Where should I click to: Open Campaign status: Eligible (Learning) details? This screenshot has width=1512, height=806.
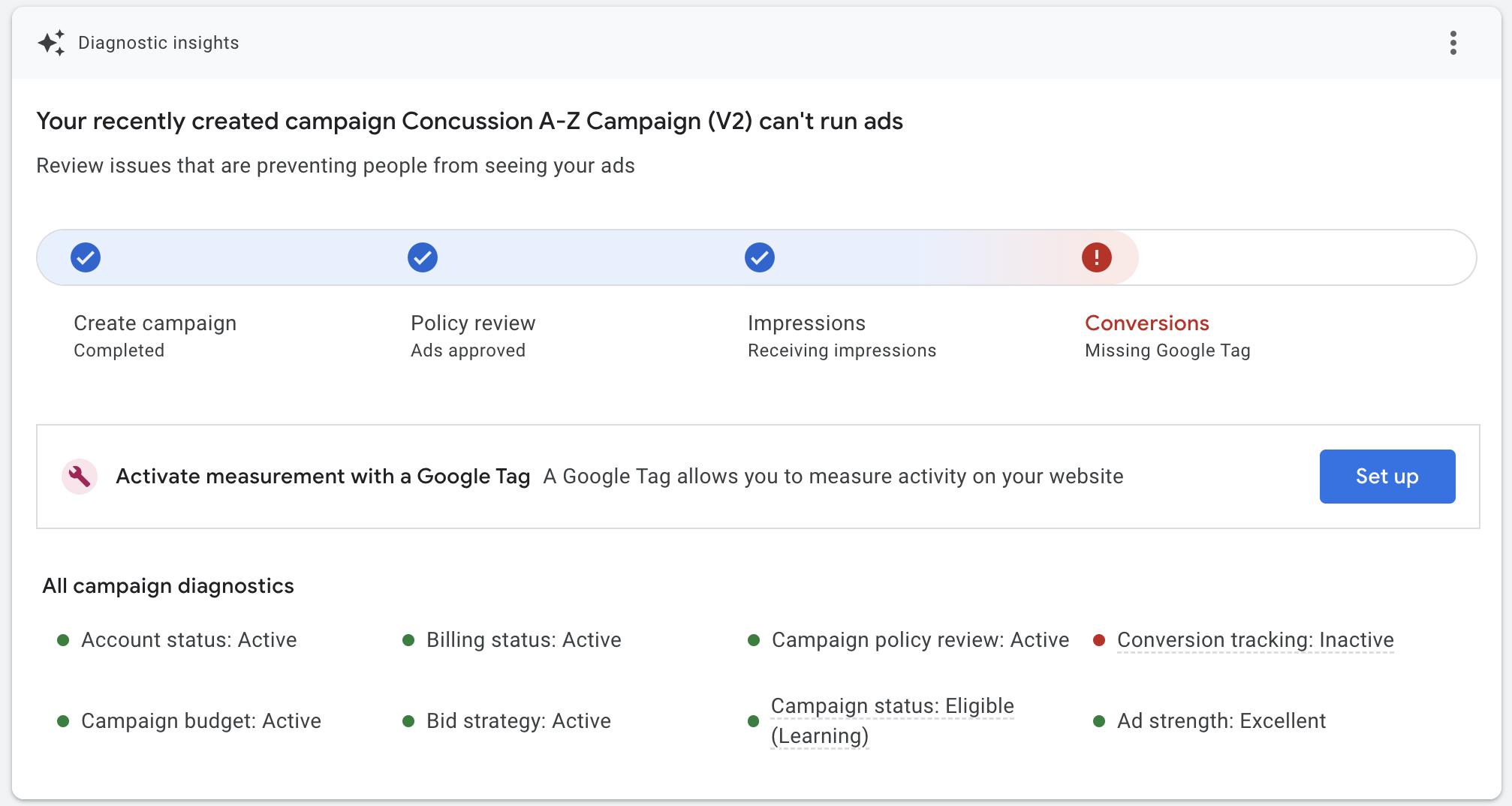pos(892,721)
